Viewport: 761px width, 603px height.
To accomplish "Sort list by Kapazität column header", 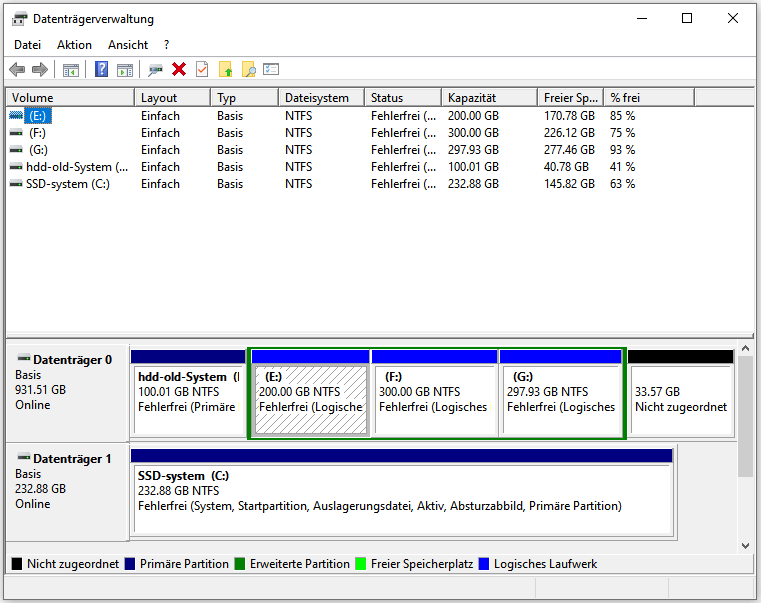I will [x=473, y=98].
